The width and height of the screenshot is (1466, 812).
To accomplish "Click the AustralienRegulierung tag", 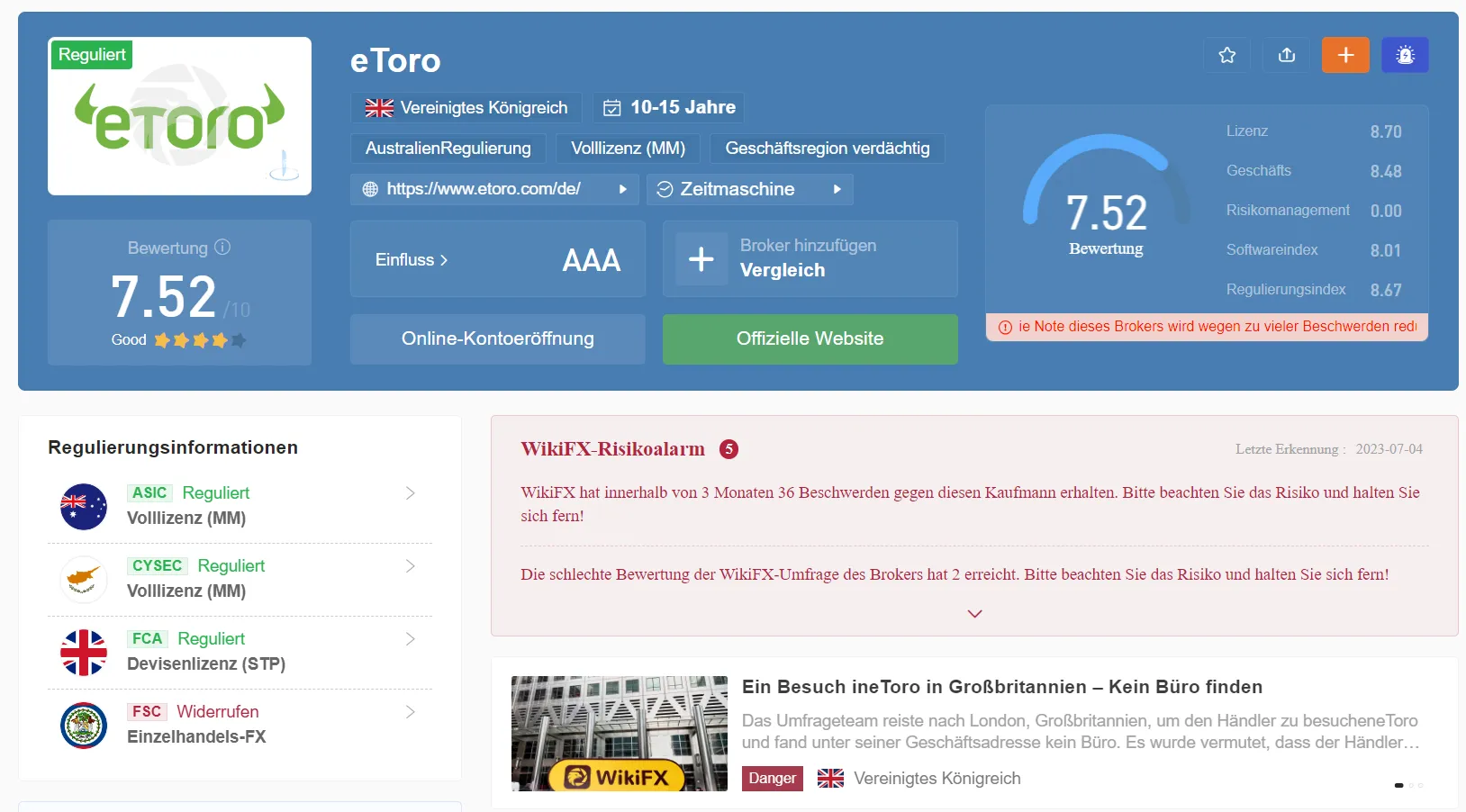I will coord(448,149).
